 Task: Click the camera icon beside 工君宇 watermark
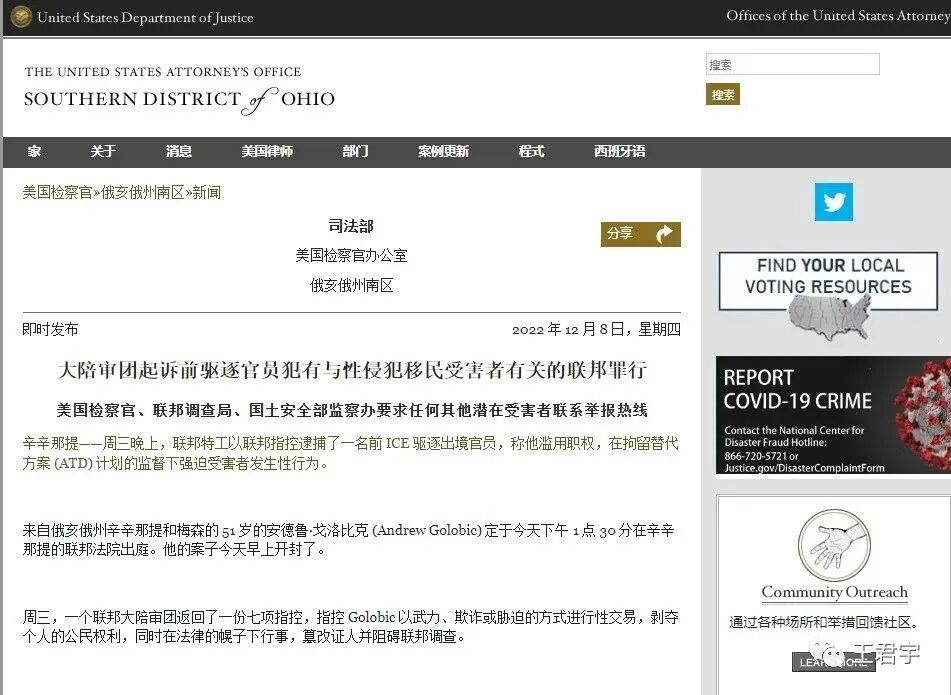click(x=830, y=655)
